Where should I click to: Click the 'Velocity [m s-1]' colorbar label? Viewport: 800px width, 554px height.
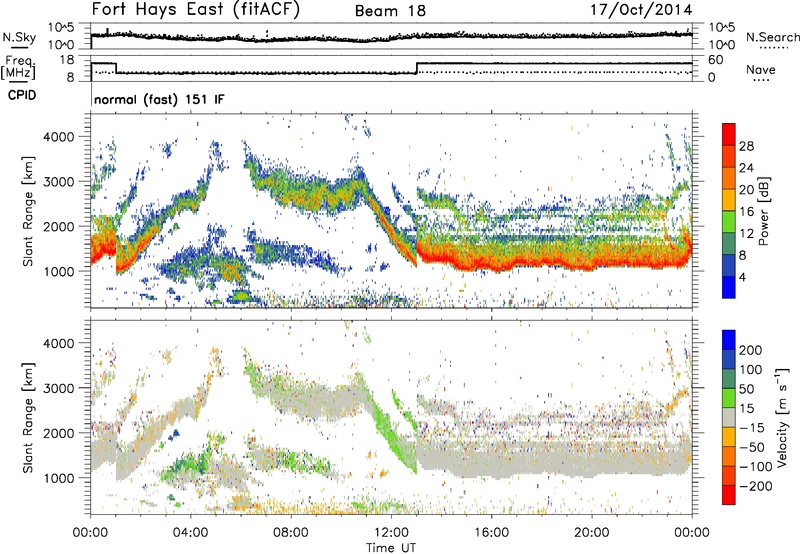(x=782, y=417)
